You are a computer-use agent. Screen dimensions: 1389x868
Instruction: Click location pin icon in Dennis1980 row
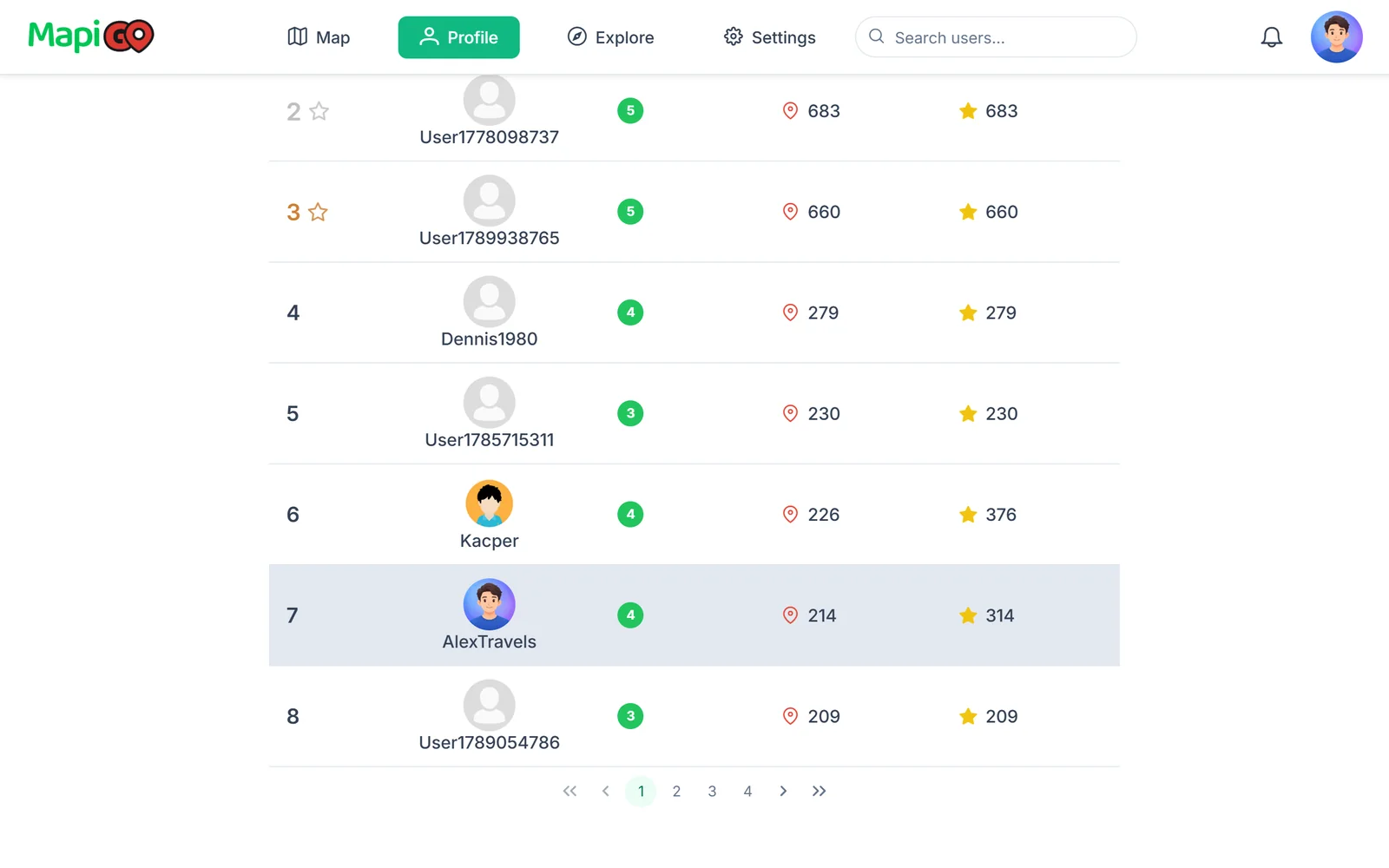(x=790, y=312)
